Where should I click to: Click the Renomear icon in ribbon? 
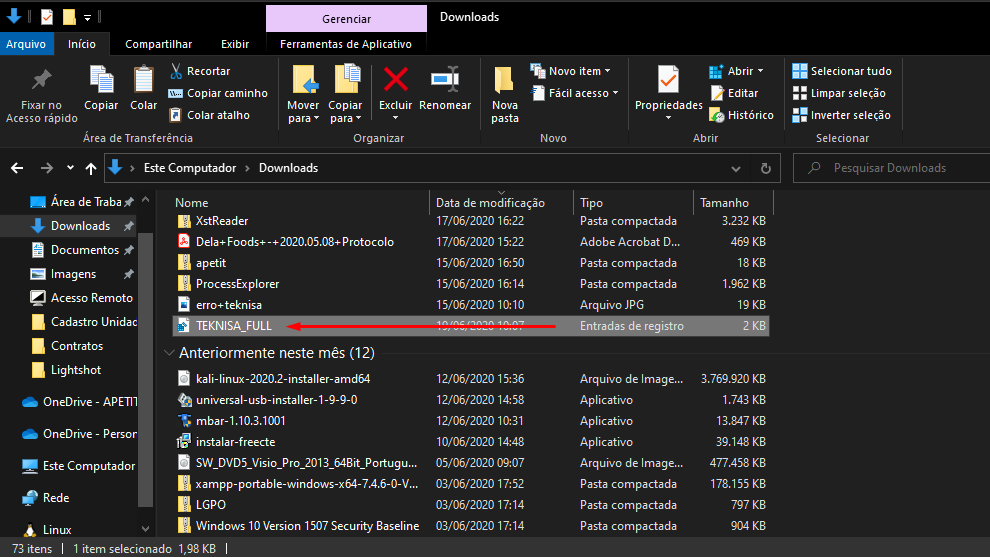pos(445,80)
